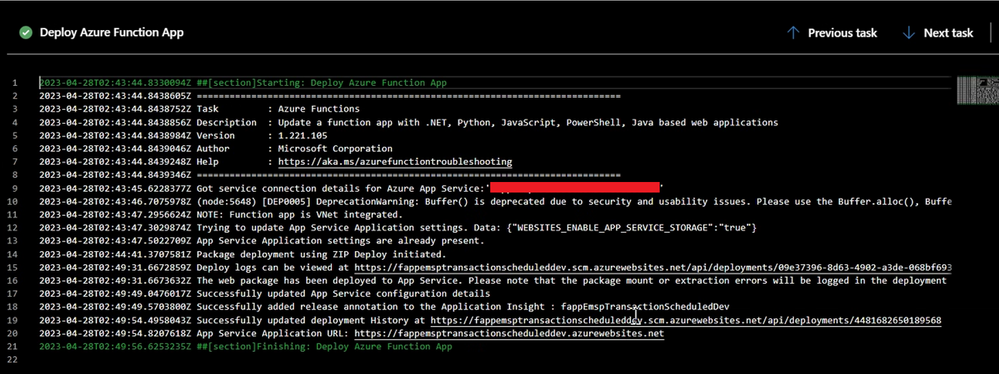
Task: Open the aka.ms azurefunctiontroubleshooting help link
Action: pyautogui.click(x=395, y=162)
